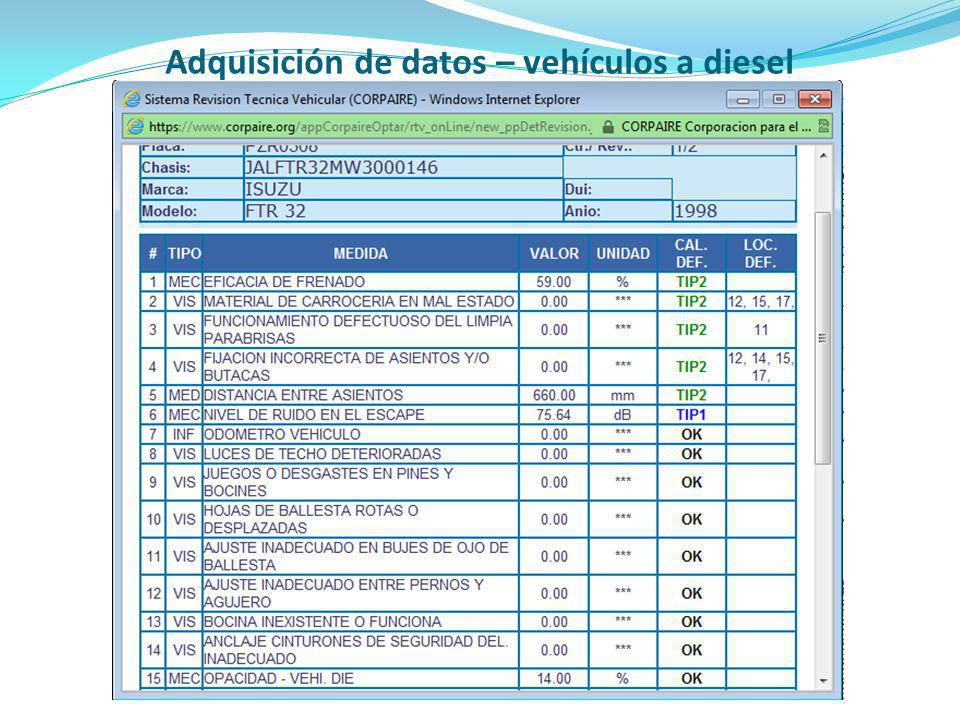Click JUEGOS O DESGASTES EN PINES Y BOCINES
The height and width of the screenshot is (720, 960).
tap(329, 482)
